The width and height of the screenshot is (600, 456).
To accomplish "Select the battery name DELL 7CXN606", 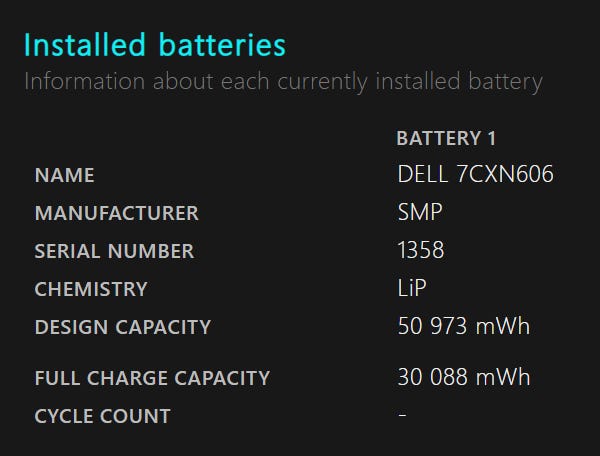I will pyautogui.click(x=475, y=175).
